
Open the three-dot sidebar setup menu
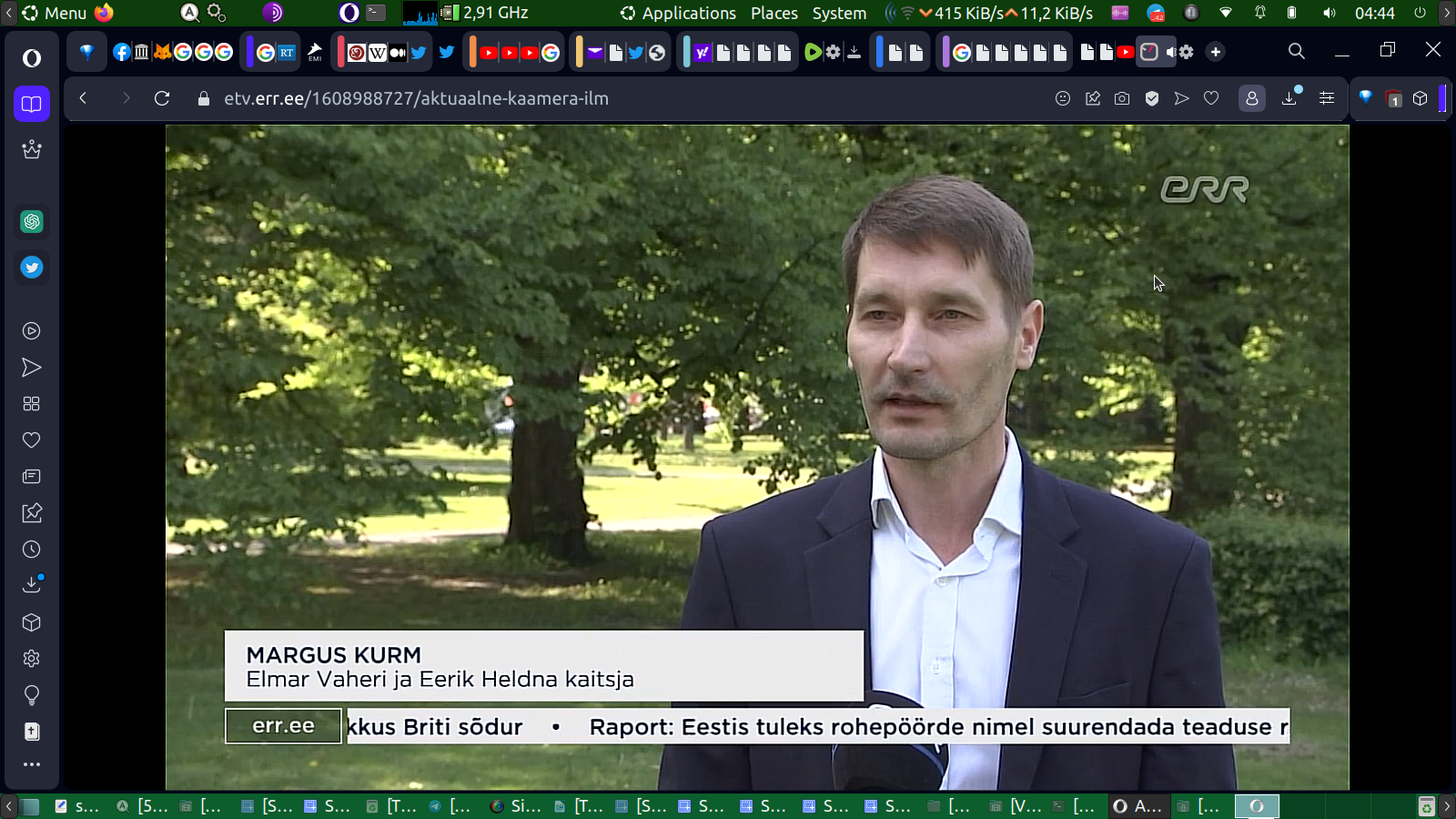[32, 764]
